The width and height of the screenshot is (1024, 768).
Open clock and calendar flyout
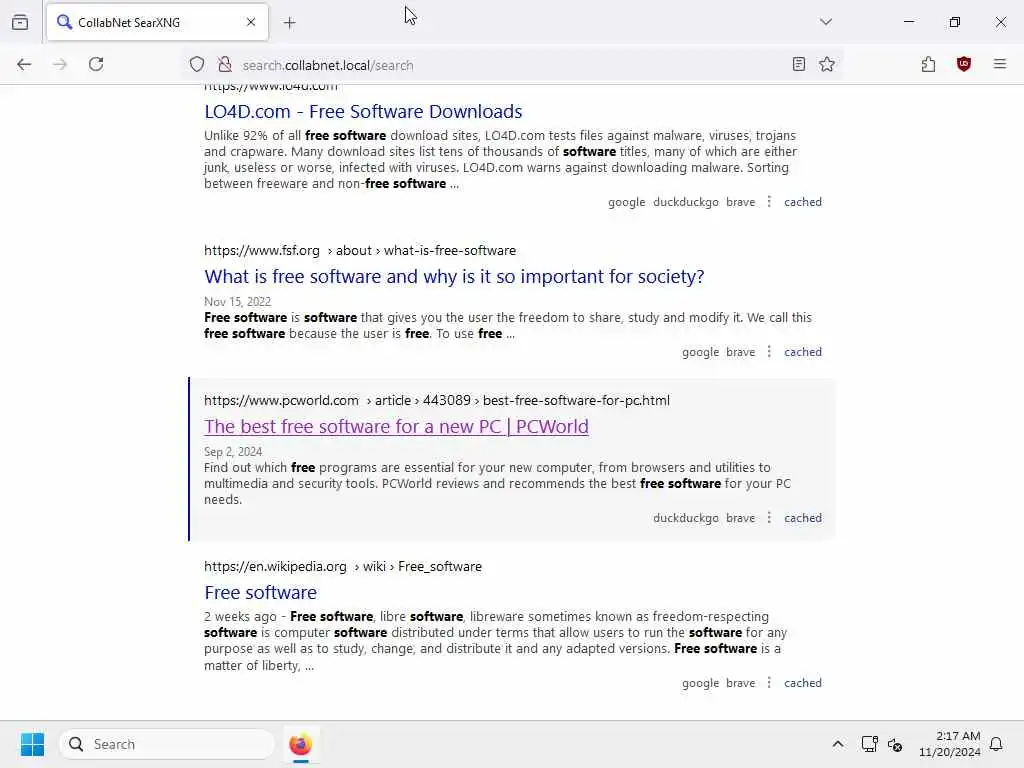pos(950,744)
